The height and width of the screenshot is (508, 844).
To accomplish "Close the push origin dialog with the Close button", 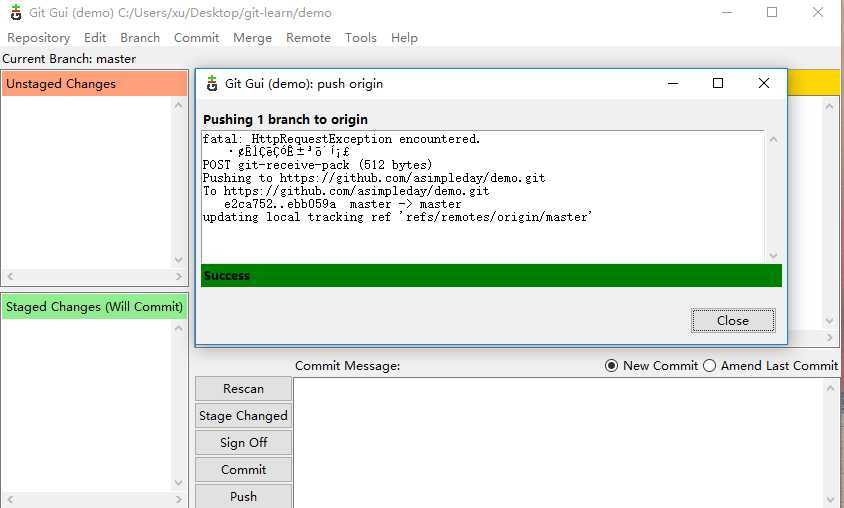I will click(x=733, y=321).
